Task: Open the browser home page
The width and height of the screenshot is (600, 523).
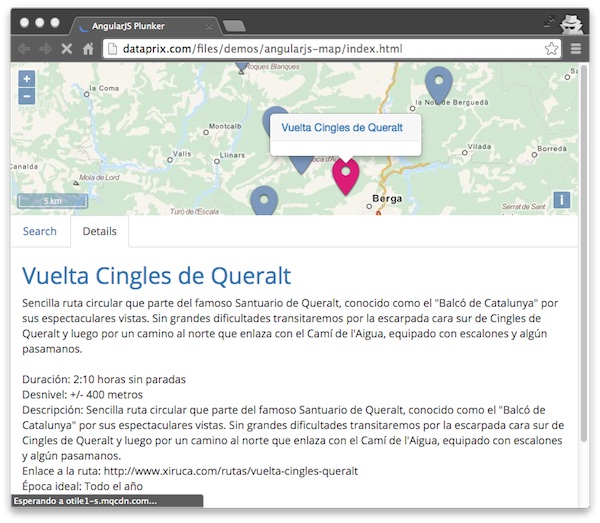Action: pos(88,49)
